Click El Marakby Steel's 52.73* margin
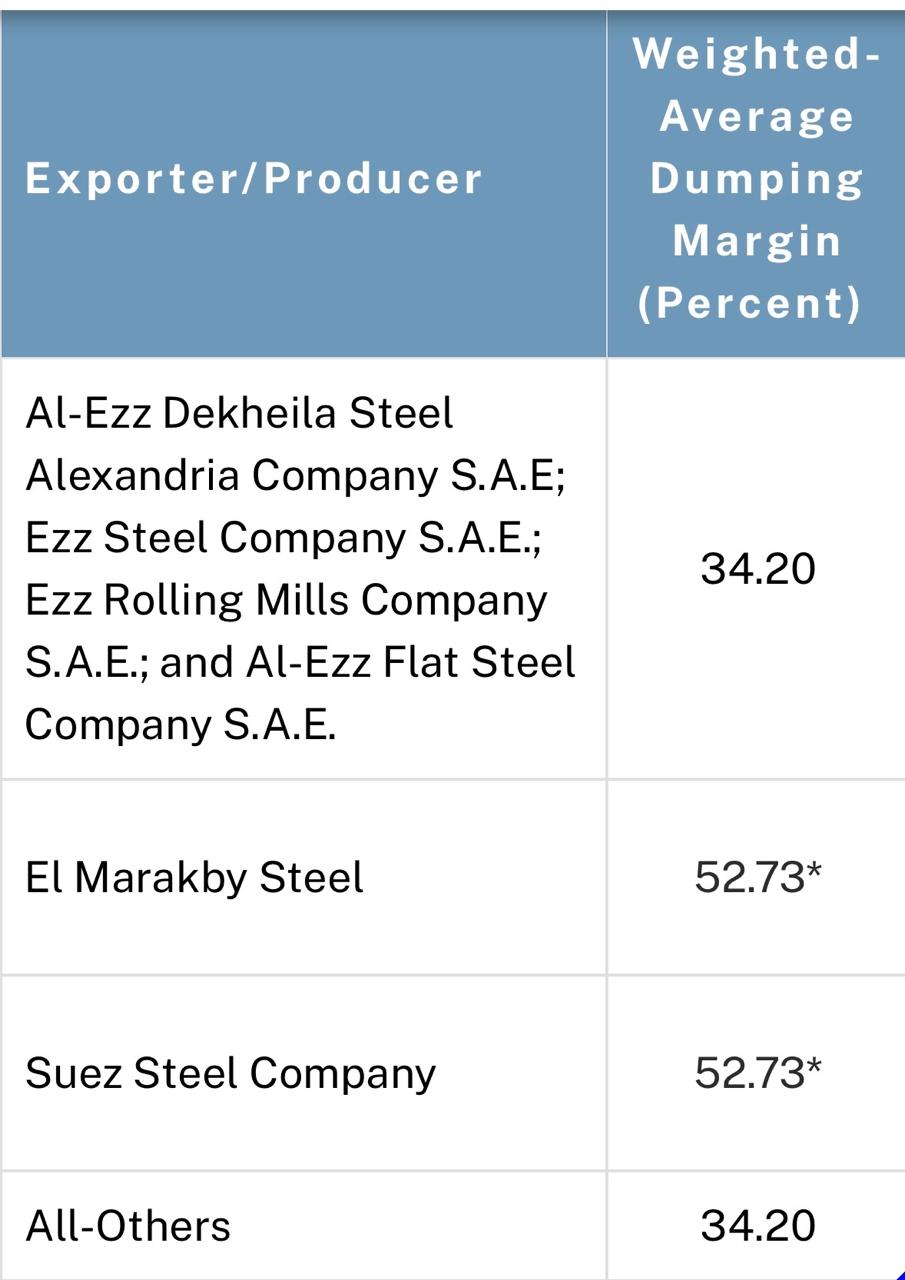905x1280 pixels. point(758,877)
